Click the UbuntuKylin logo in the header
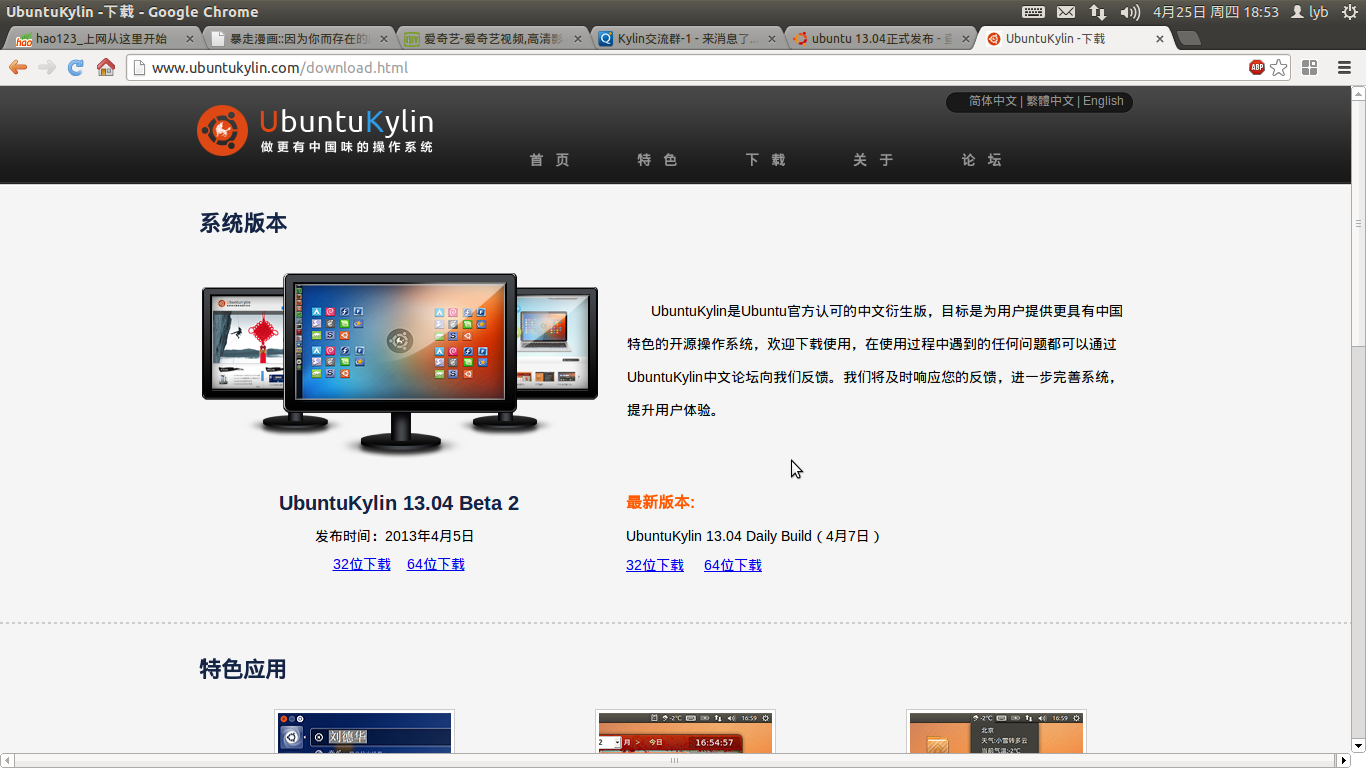Image resolution: width=1366 pixels, height=768 pixels. pyautogui.click(x=315, y=130)
